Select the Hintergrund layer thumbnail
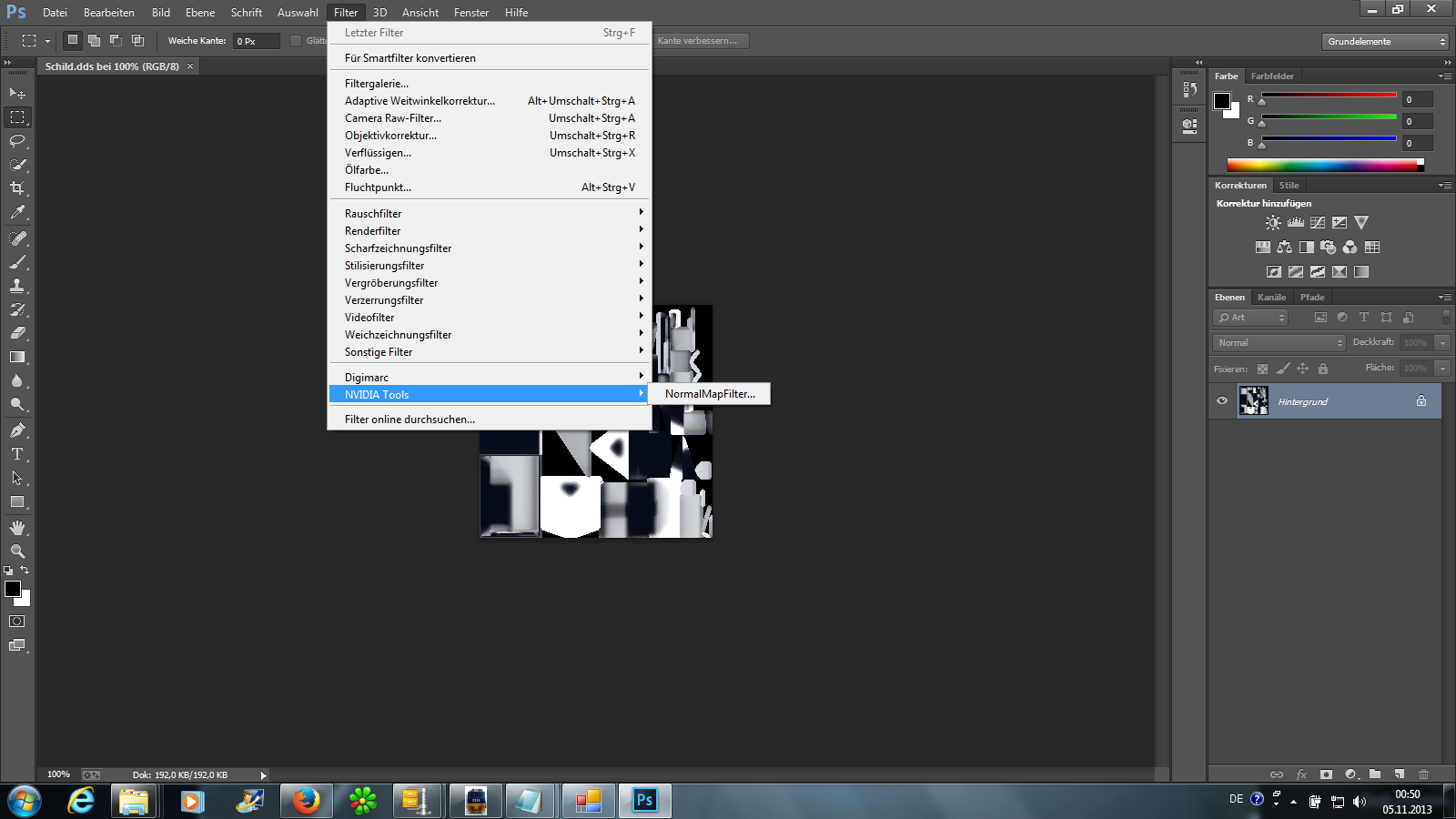The width and height of the screenshot is (1456, 819). (x=1253, y=400)
